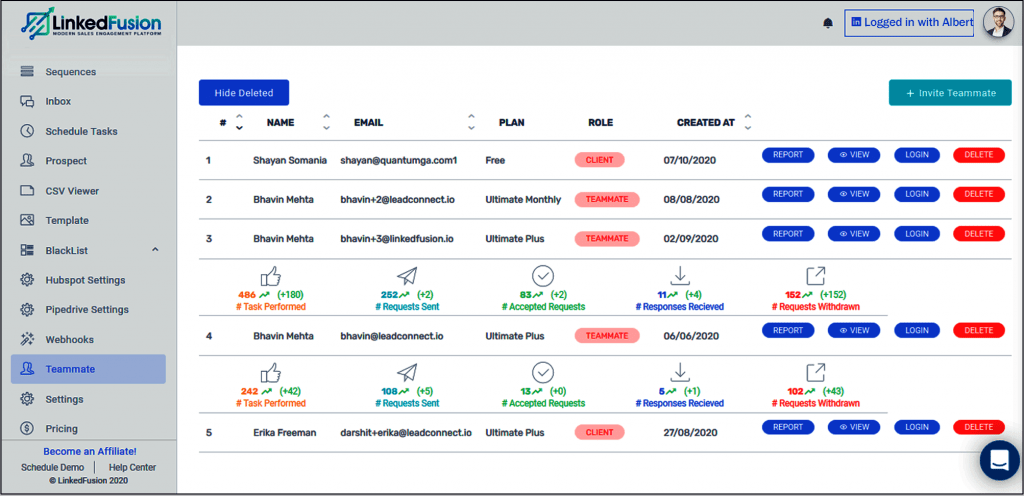Click the Hide Deleted button
The image size is (1024, 496).
[x=244, y=93]
